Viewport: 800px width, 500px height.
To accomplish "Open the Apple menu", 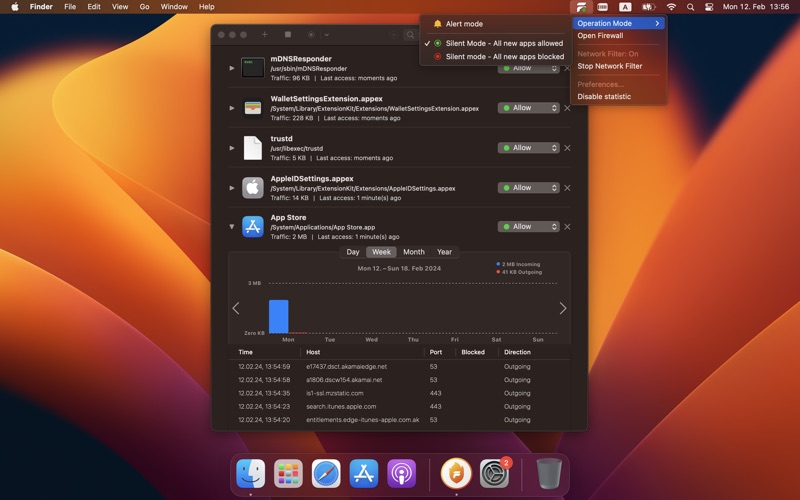I will 15,7.
